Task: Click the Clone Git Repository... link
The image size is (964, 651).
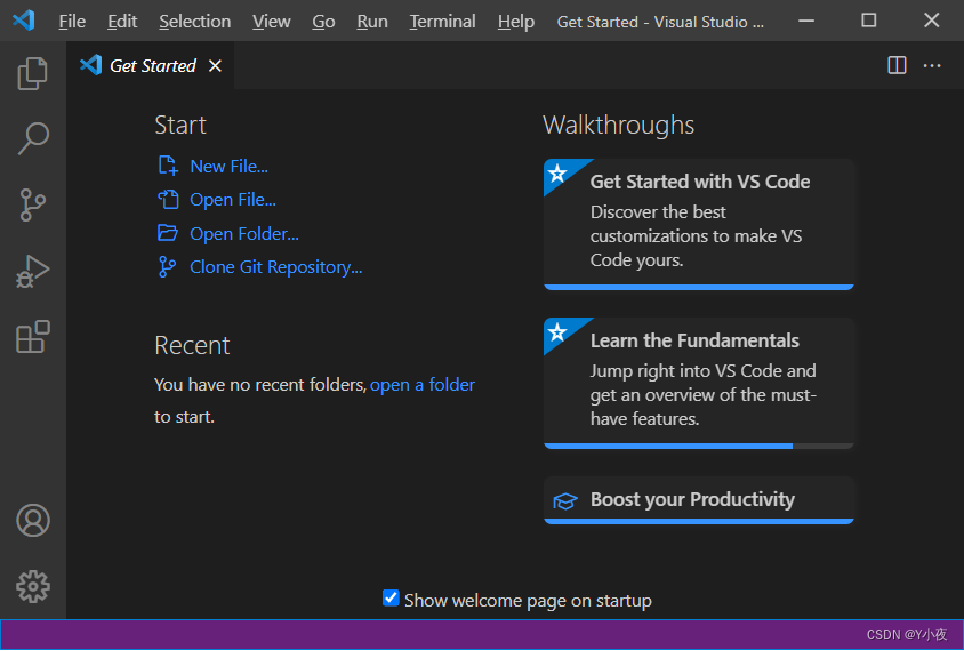Action: tap(276, 267)
